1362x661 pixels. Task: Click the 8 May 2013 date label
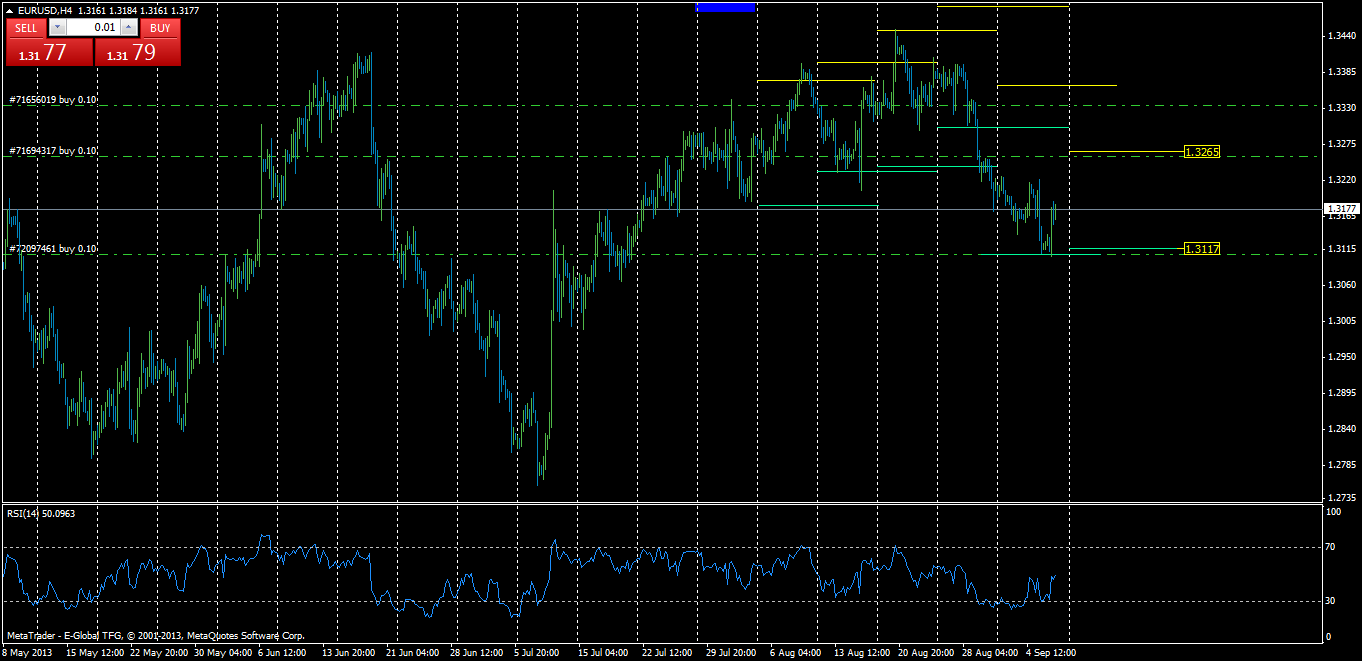pyautogui.click(x=26, y=652)
